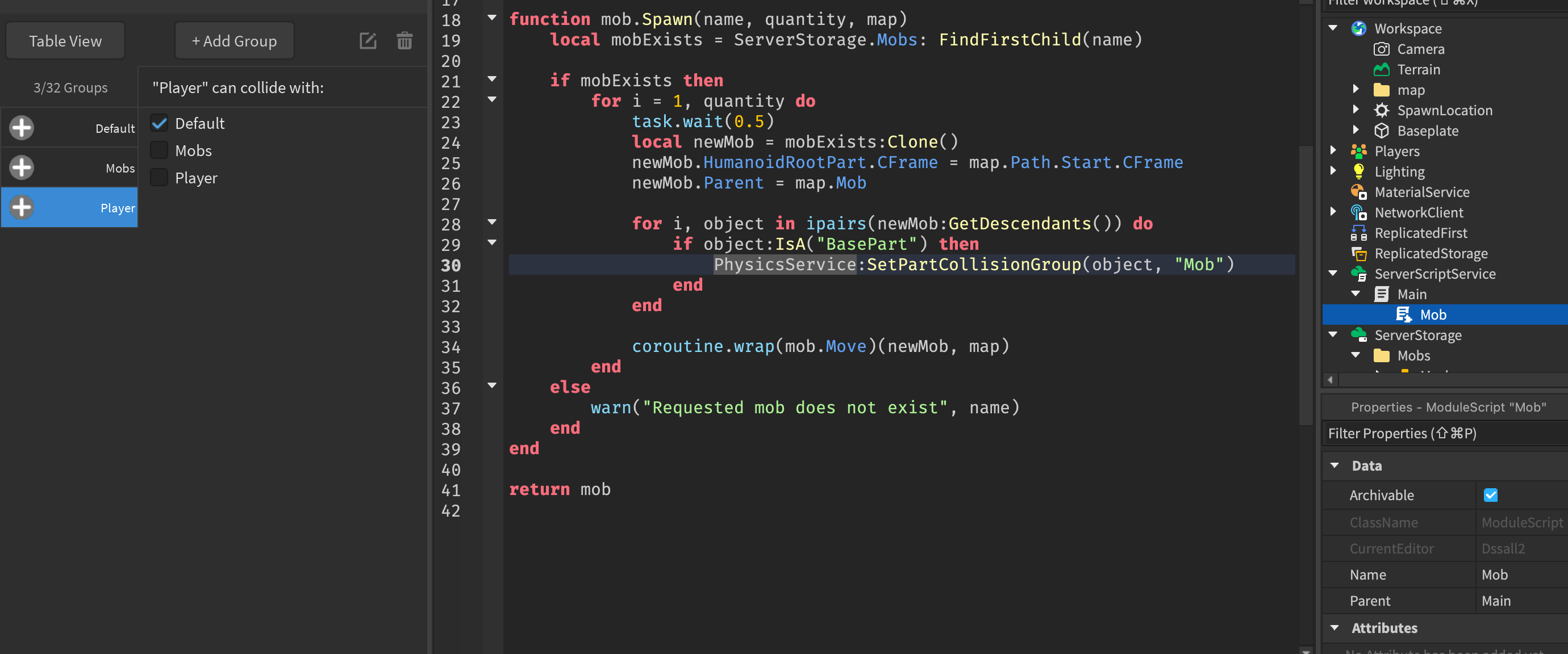Viewport: 1568px width, 654px height.
Task: Fold the mob.Spawn function at line 18
Action: (x=492, y=18)
